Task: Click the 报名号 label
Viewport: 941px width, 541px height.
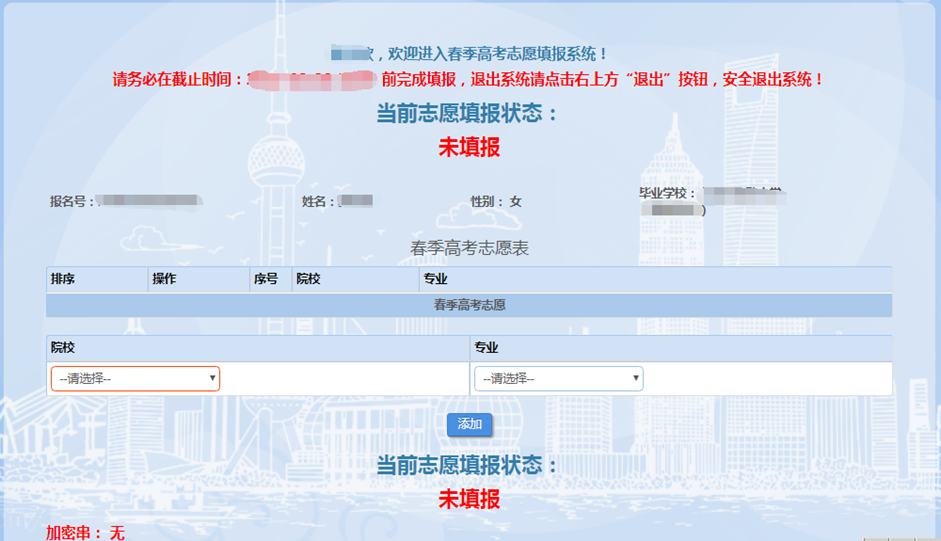Action: (72, 201)
